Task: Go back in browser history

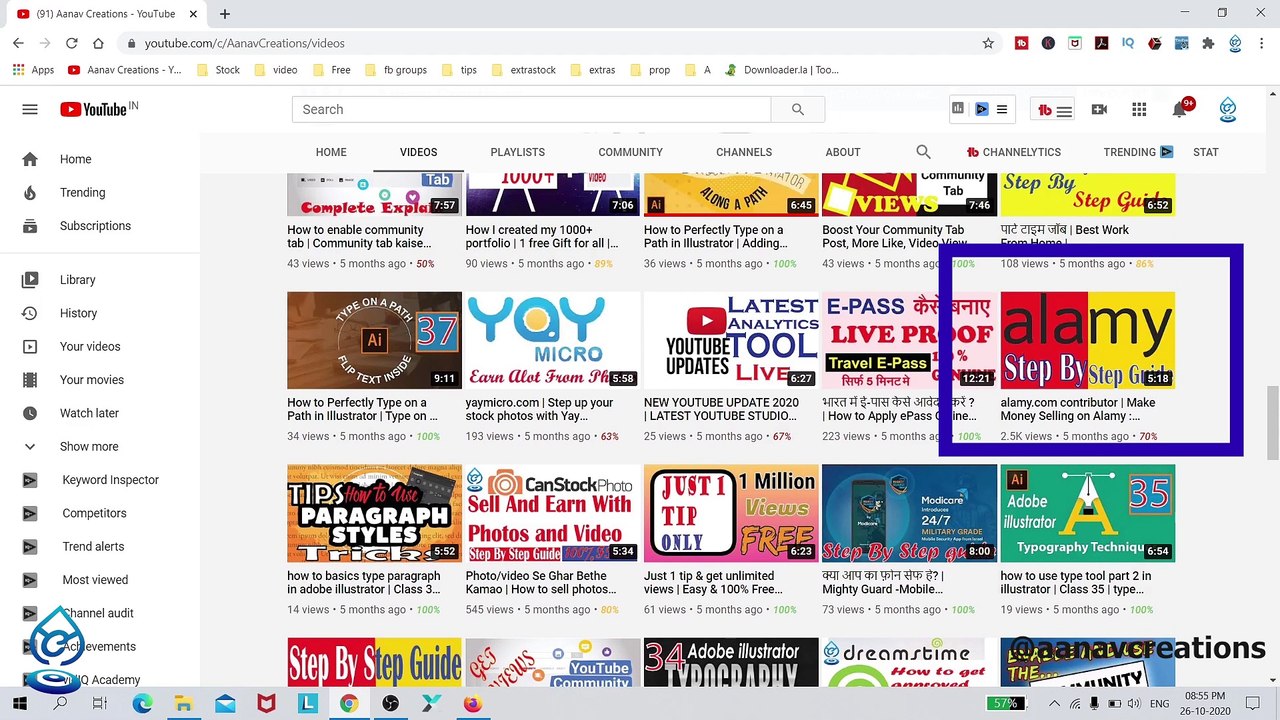Action: pyautogui.click(x=18, y=43)
